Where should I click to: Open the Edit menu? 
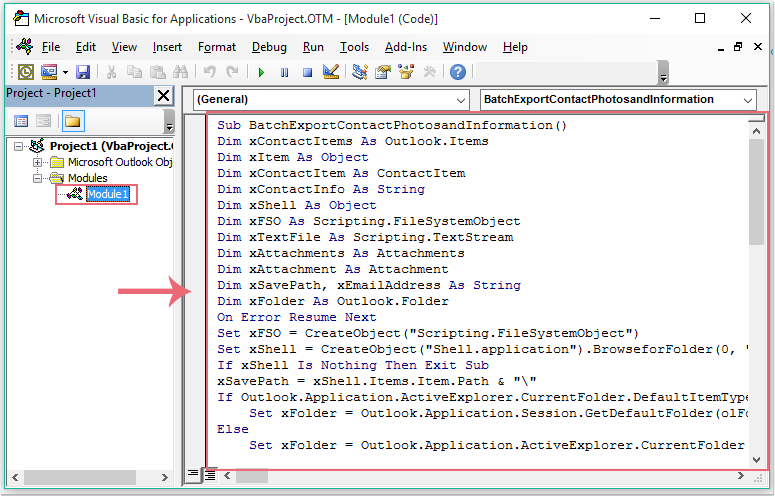point(86,47)
